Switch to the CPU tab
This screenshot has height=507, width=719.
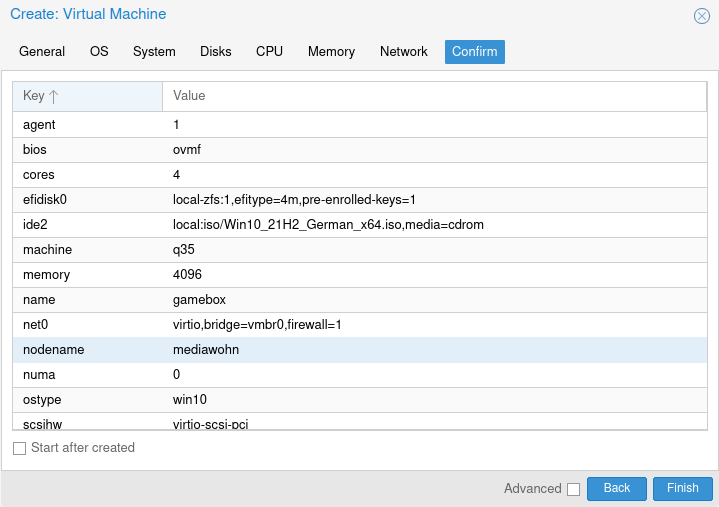pyautogui.click(x=269, y=52)
